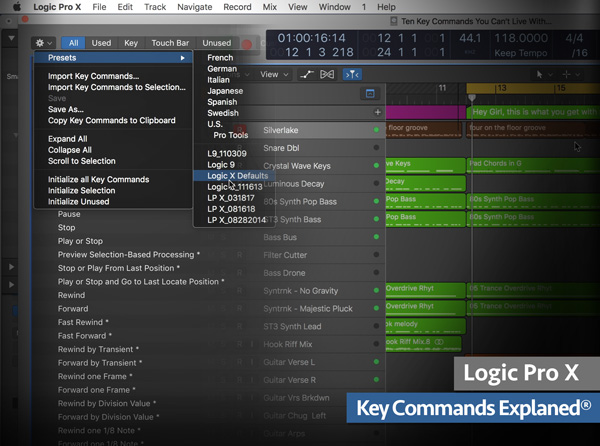Toggle the green dot on 80s Synth Pop Bass
This screenshot has height=446, width=600.
pyautogui.click(x=376, y=201)
